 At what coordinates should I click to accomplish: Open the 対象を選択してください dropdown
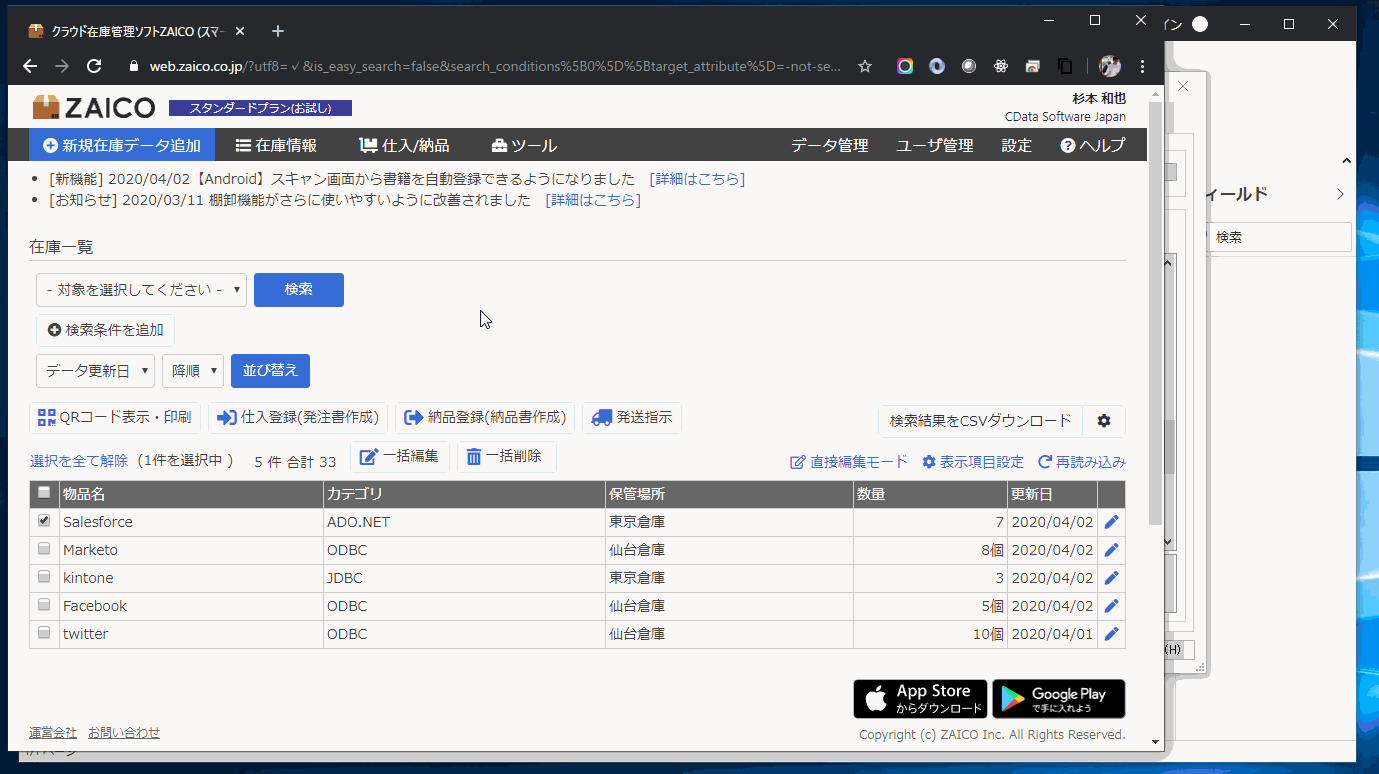click(x=141, y=290)
